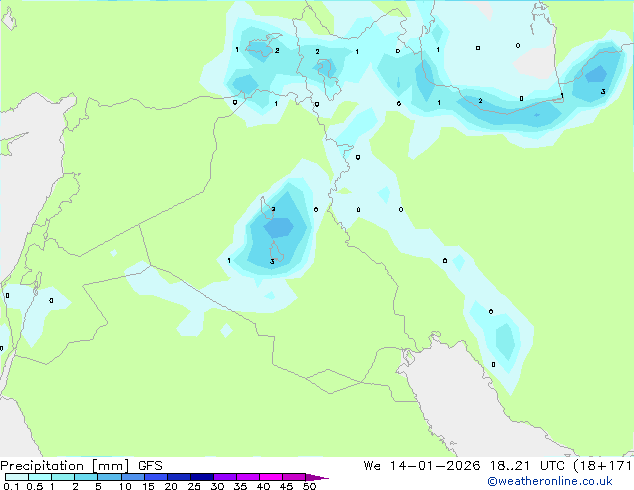Click the '18..21 UTC' time text
The width and height of the screenshot is (634, 490).
(528, 466)
